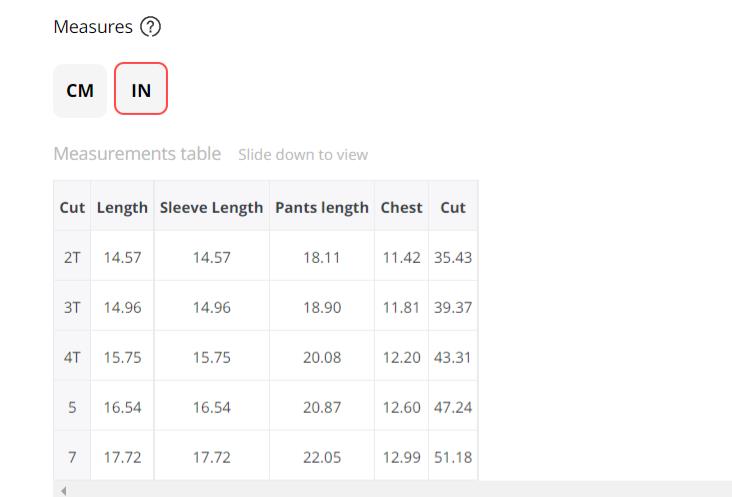The width and height of the screenshot is (732, 497).
Task: Click the Measurements table heading
Action: (137, 154)
